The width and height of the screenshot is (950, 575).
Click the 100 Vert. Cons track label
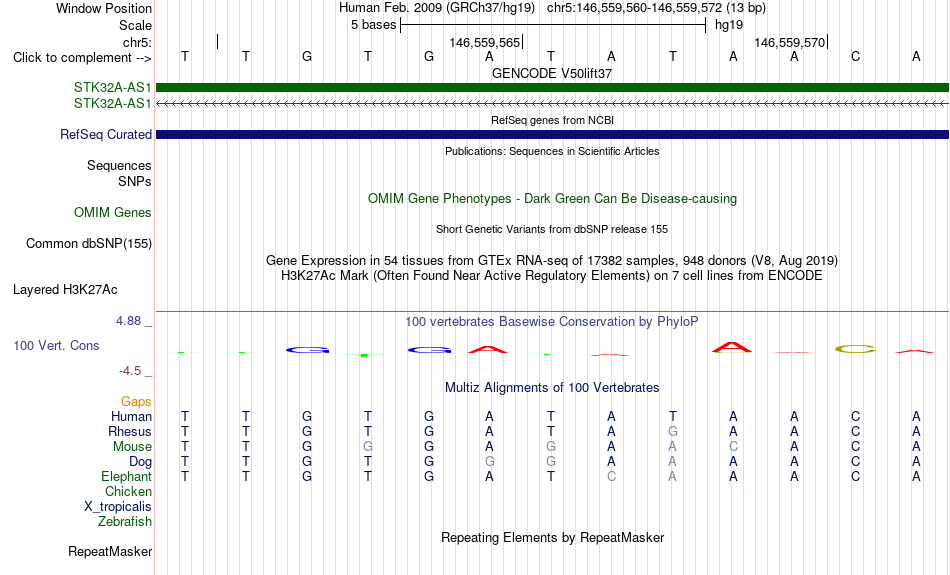pos(56,345)
